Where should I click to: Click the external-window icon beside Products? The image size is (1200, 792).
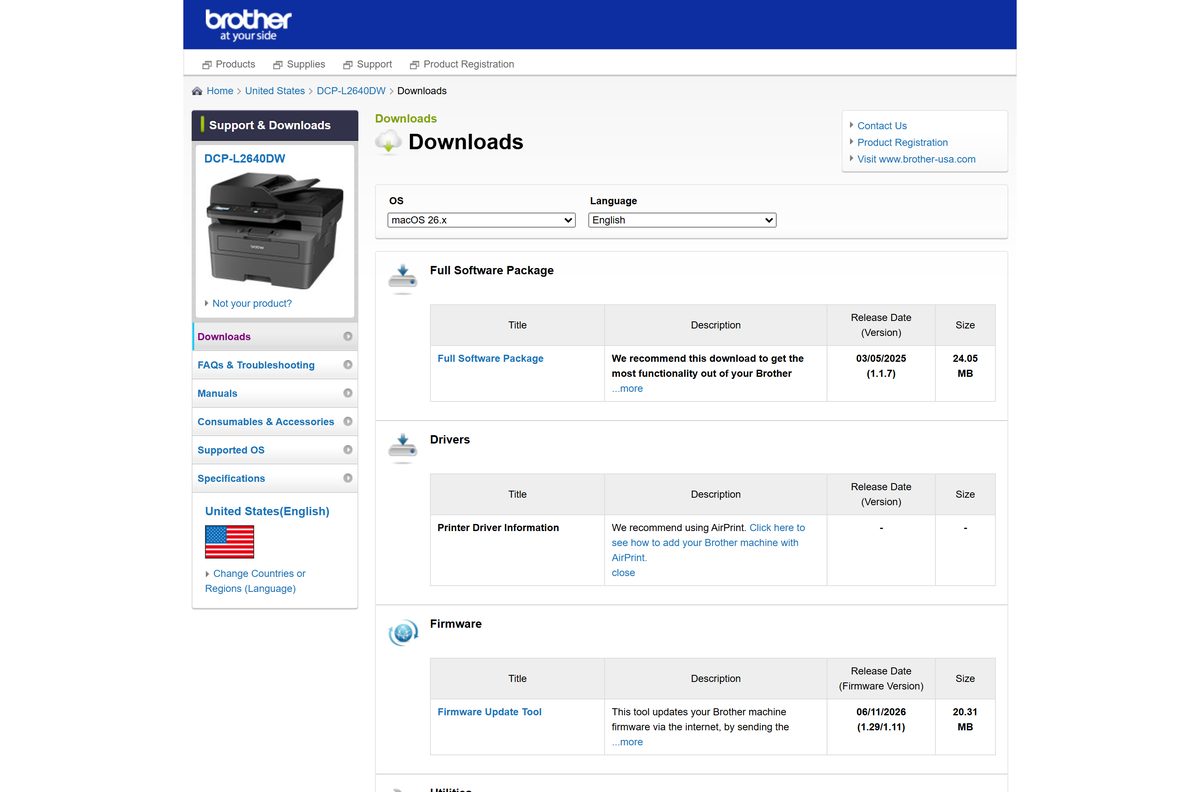pos(207,65)
